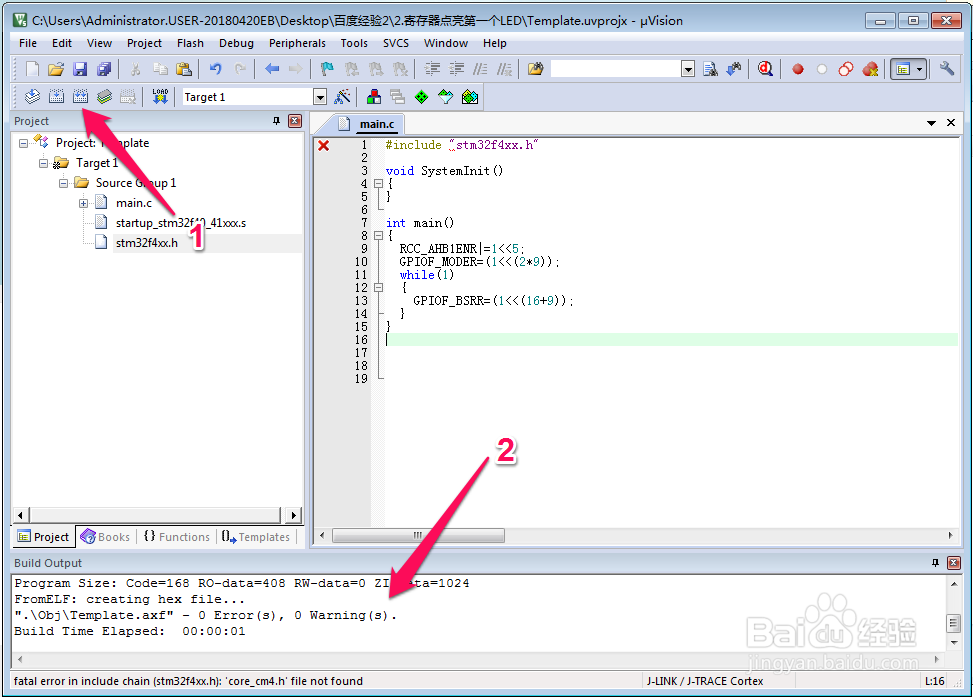Image resolution: width=973 pixels, height=697 pixels.
Task: Rebuild all target files
Action: (81, 96)
